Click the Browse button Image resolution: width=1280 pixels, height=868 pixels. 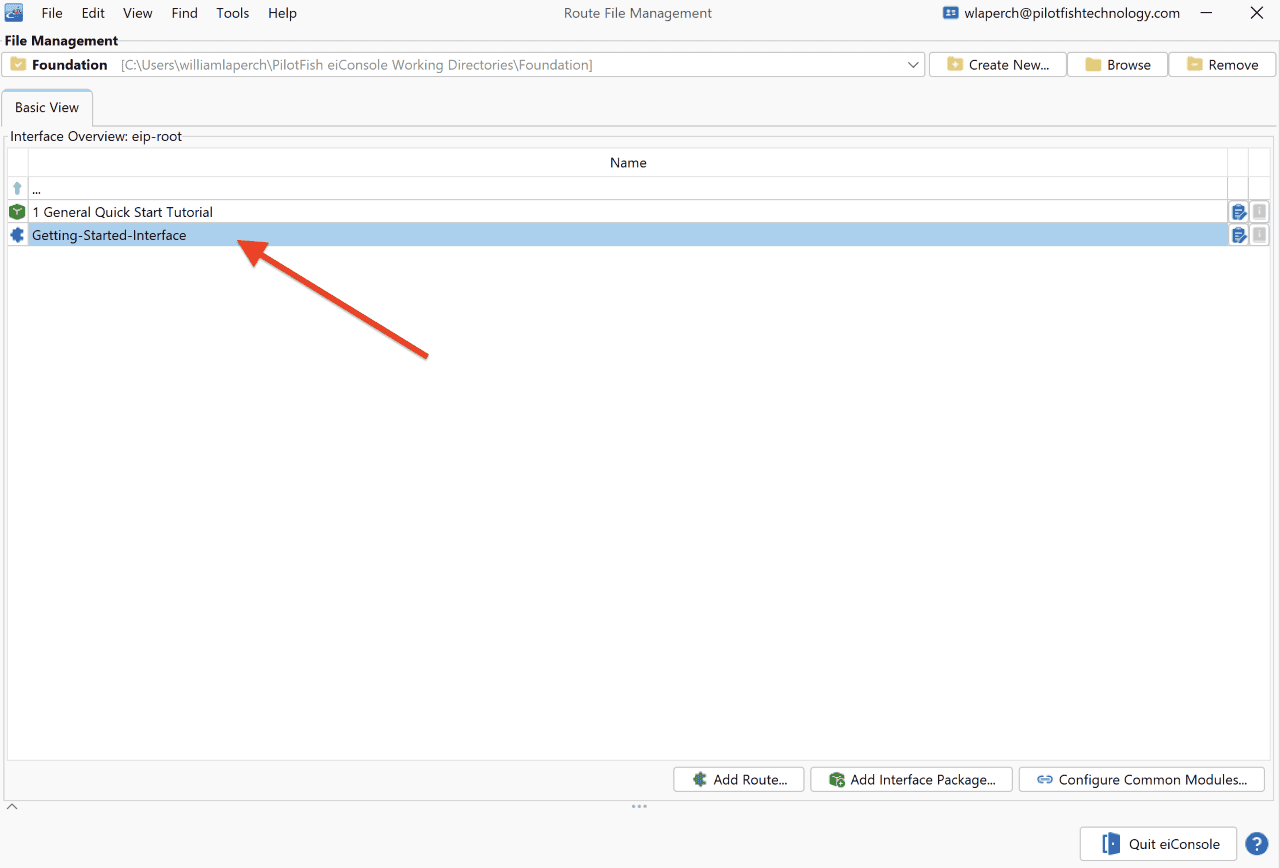(x=1118, y=65)
